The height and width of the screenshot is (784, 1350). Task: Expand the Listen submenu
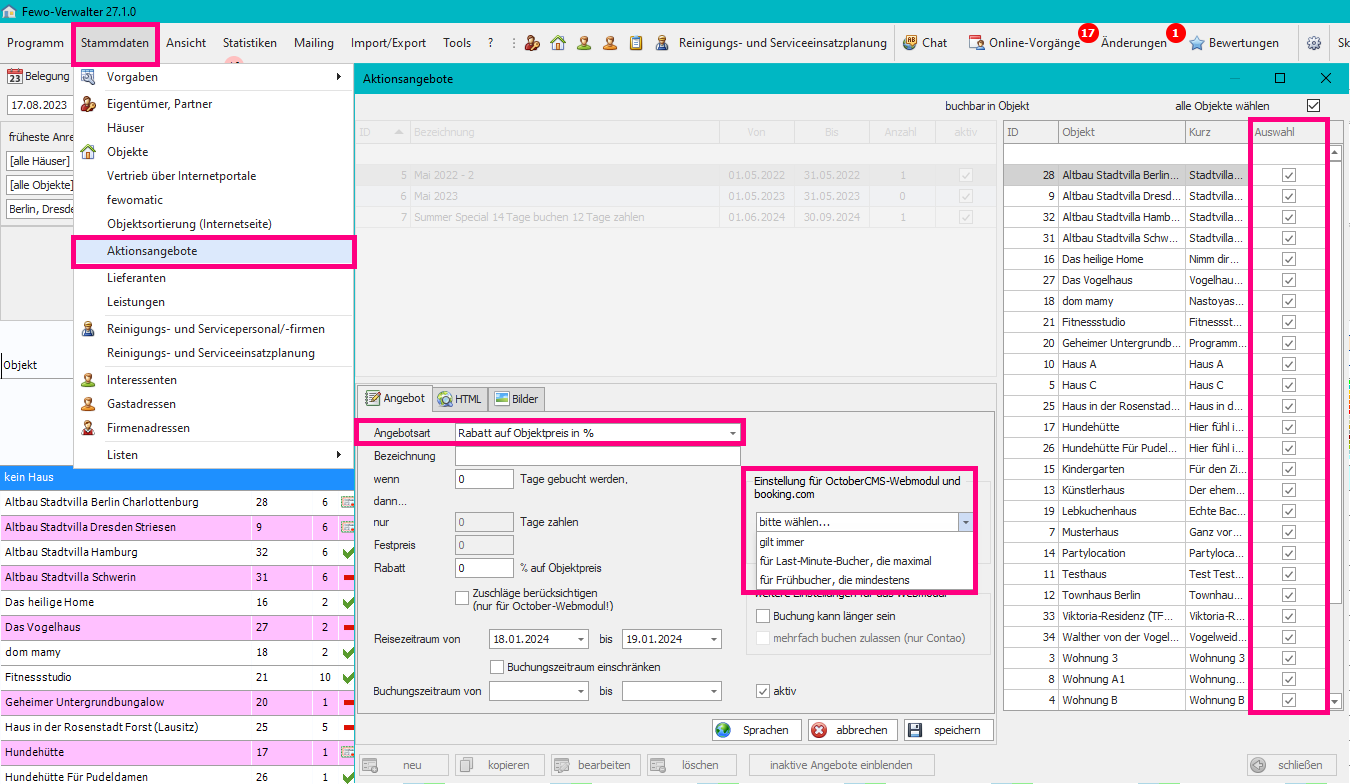214,455
